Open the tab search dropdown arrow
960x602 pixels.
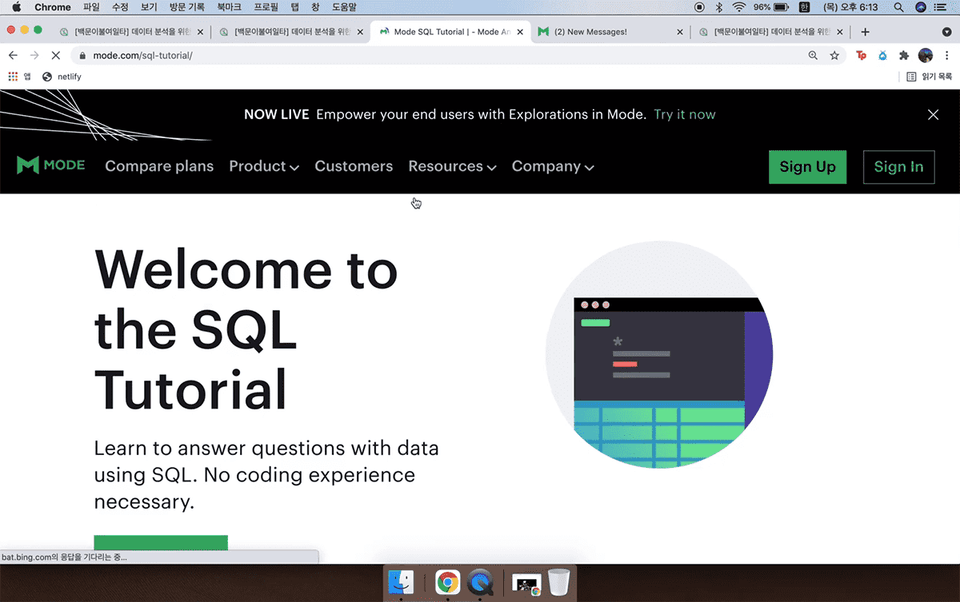click(947, 32)
